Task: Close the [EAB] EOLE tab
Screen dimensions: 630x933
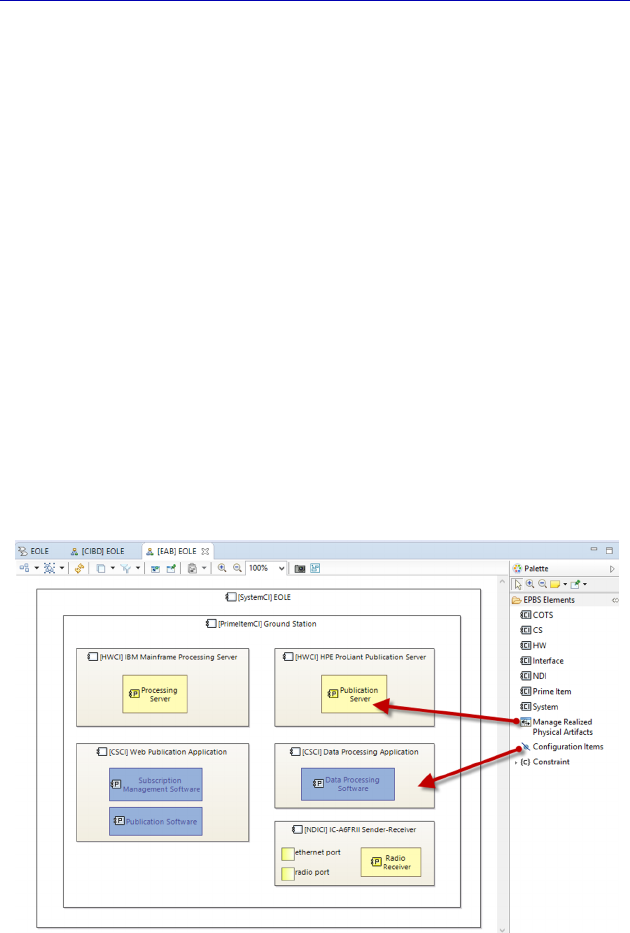Action: click(205, 551)
